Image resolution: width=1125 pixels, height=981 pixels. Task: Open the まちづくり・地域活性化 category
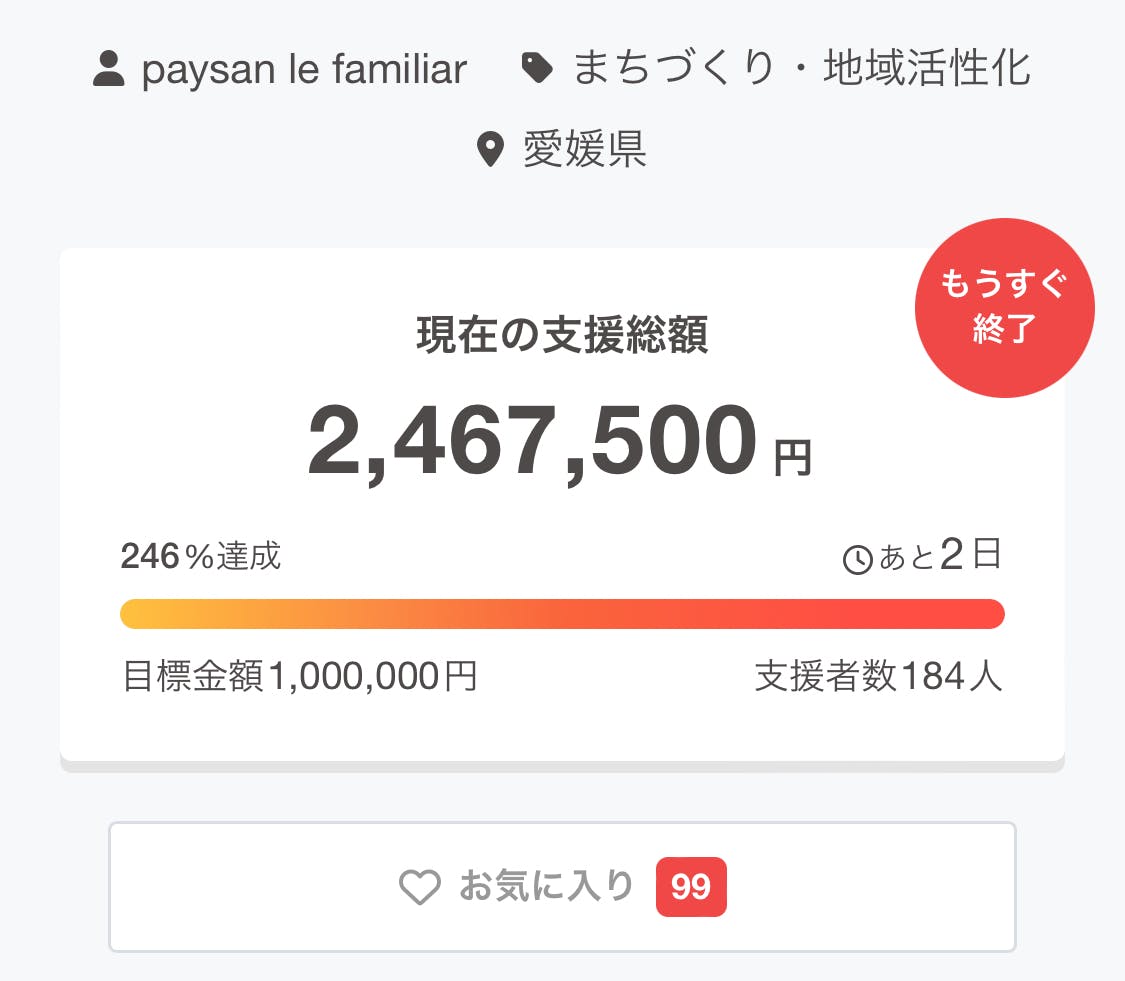pyautogui.click(x=802, y=69)
